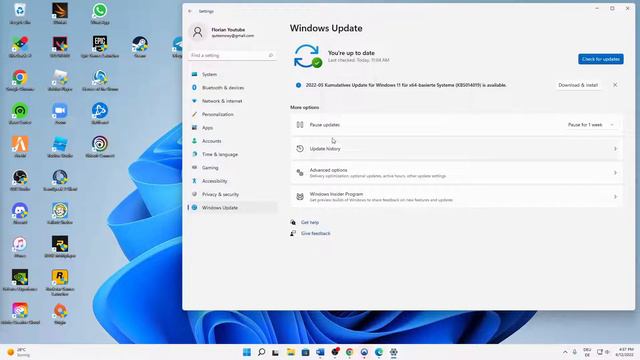Click the DEU language indicator in the taskbar
640x360 pixels.
click(587, 352)
